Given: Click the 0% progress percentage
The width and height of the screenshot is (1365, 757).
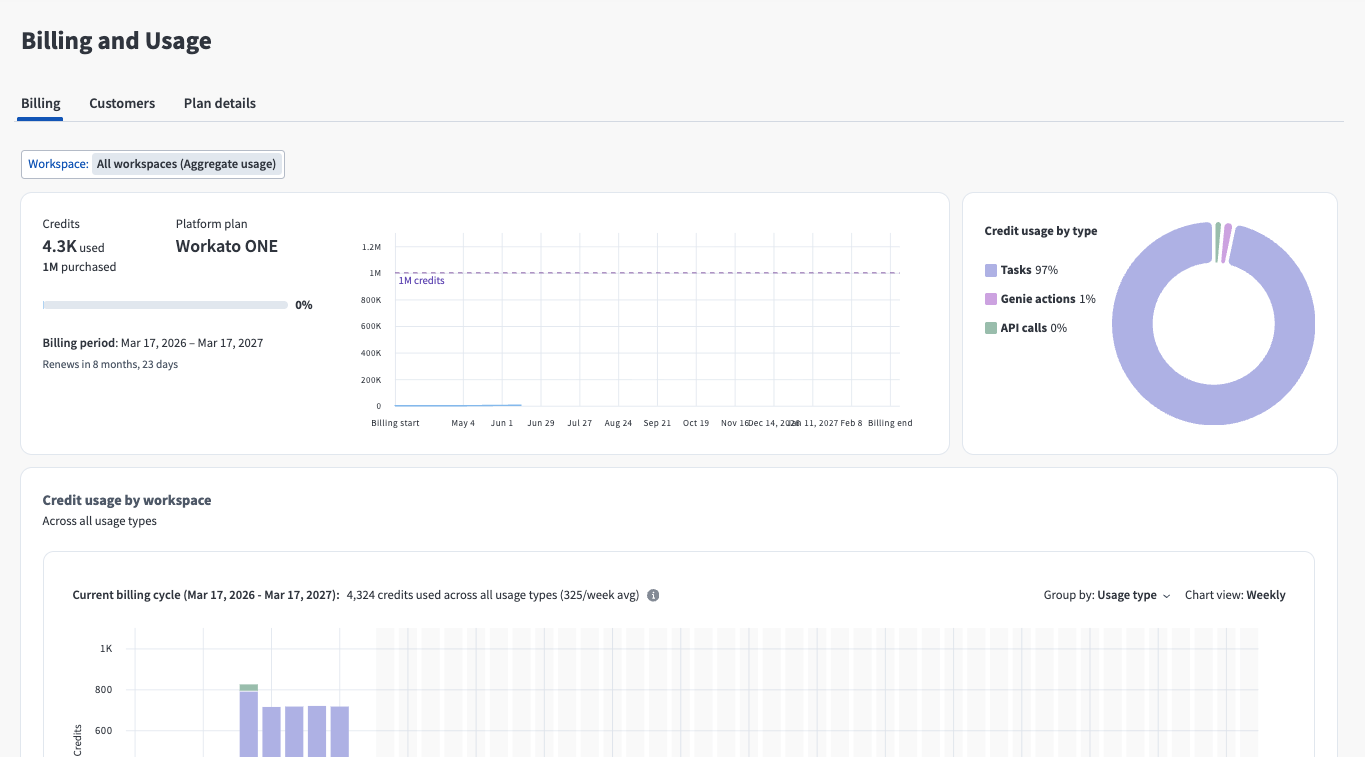Looking at the screenshot, I should [x=304, y=305].
